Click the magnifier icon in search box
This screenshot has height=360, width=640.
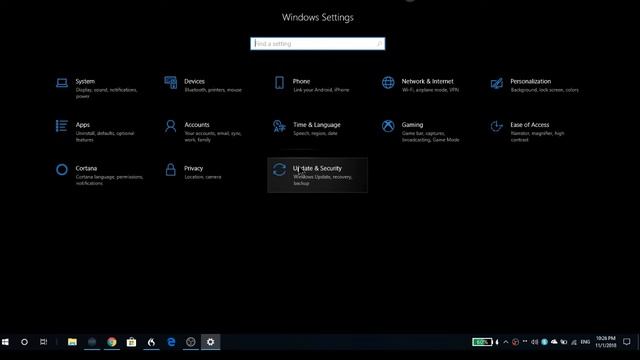tap(379, 44)
